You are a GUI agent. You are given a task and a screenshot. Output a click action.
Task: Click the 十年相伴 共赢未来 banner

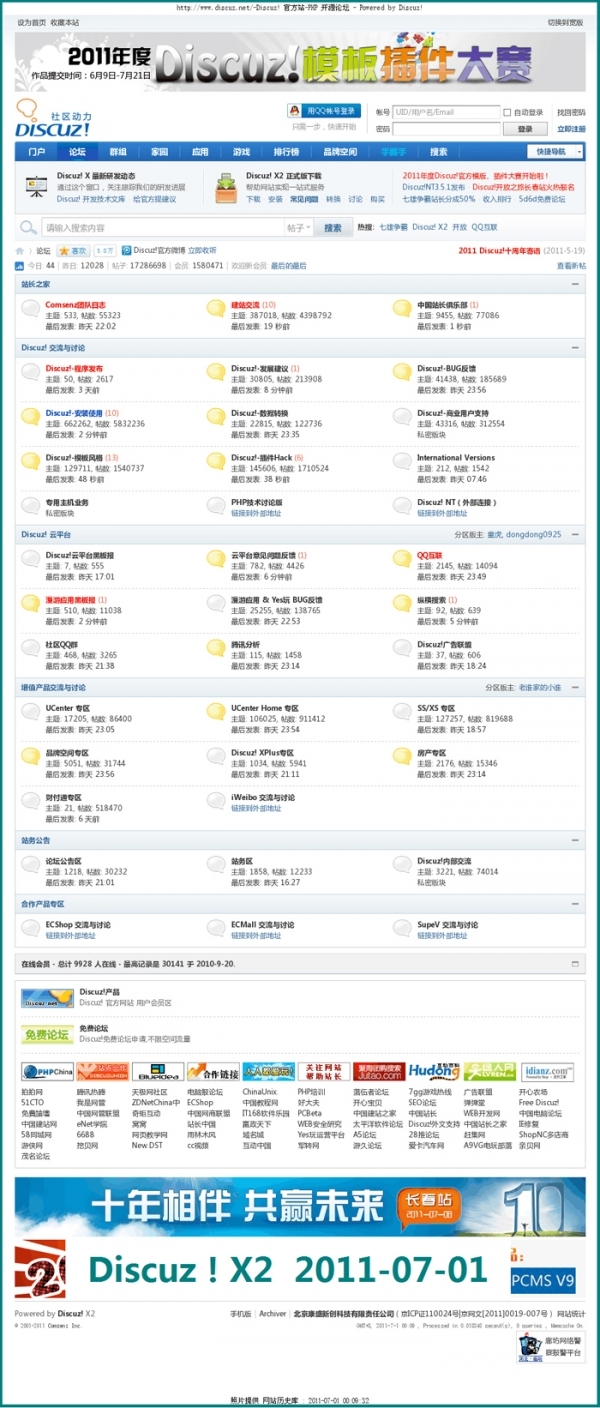(300, 1206)
